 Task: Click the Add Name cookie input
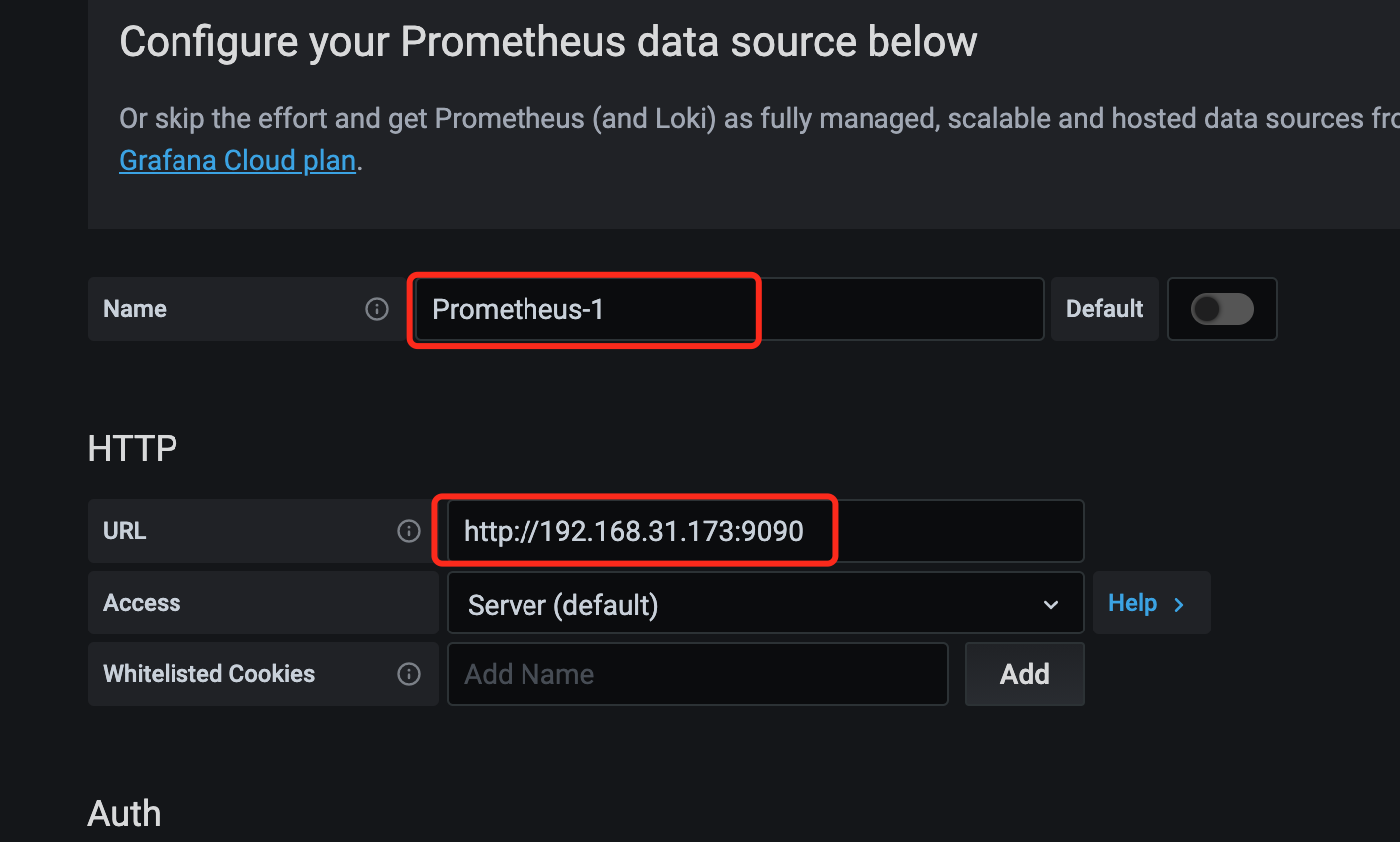[x=697, y=674]
